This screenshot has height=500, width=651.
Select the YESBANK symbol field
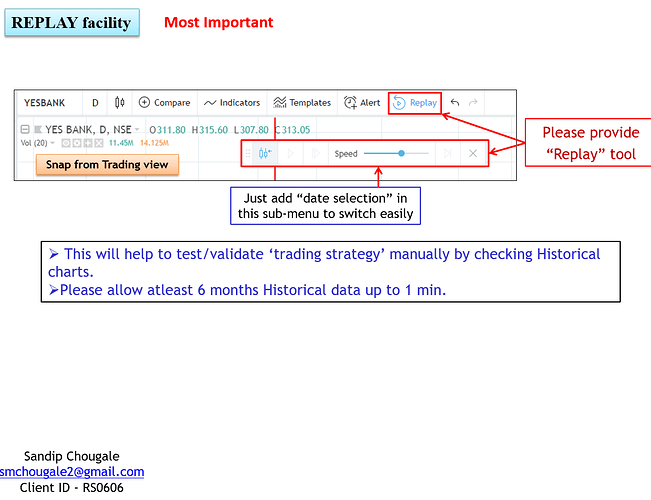44,102
